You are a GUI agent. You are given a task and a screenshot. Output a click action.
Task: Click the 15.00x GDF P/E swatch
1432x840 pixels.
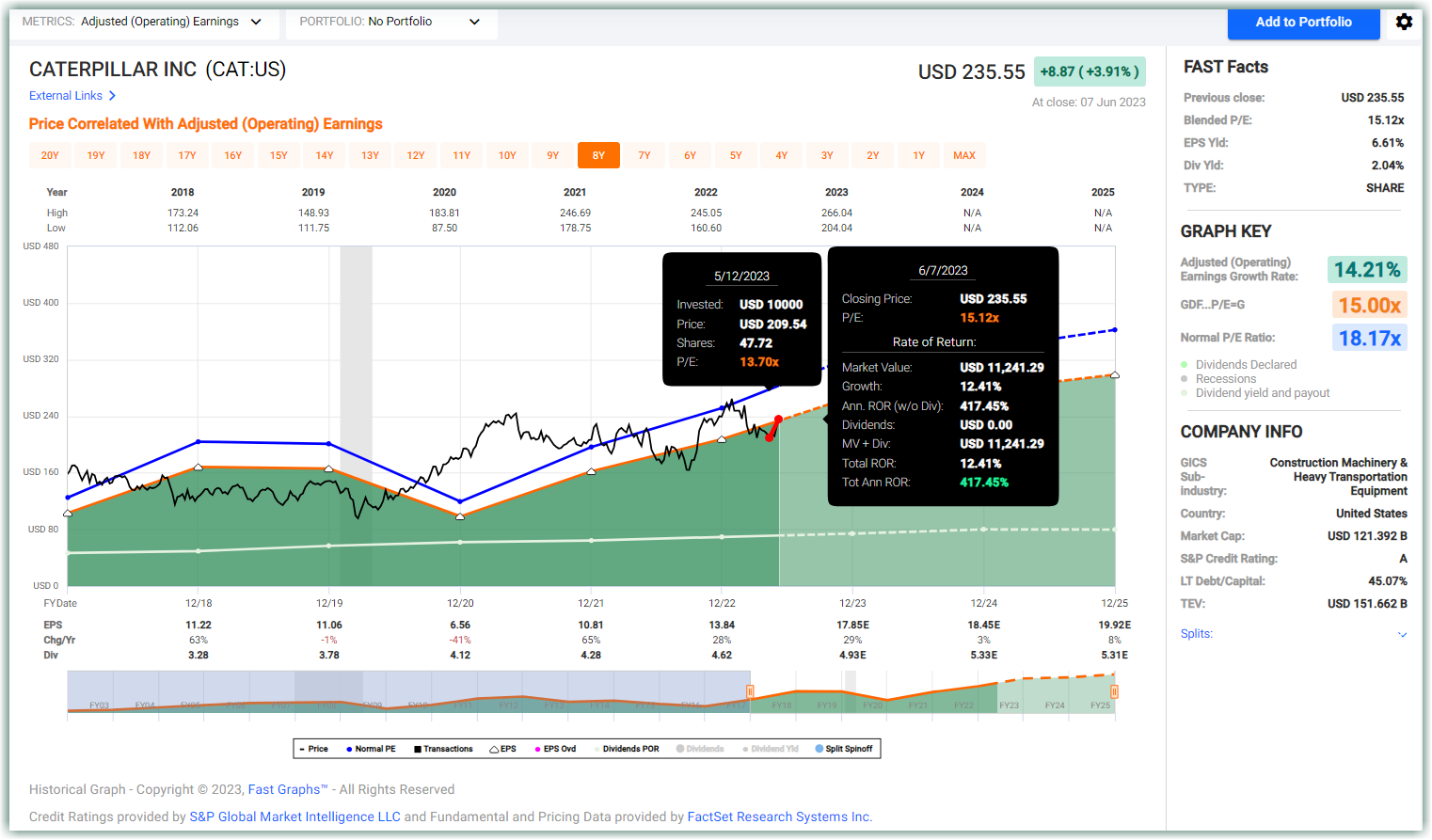1370,305
